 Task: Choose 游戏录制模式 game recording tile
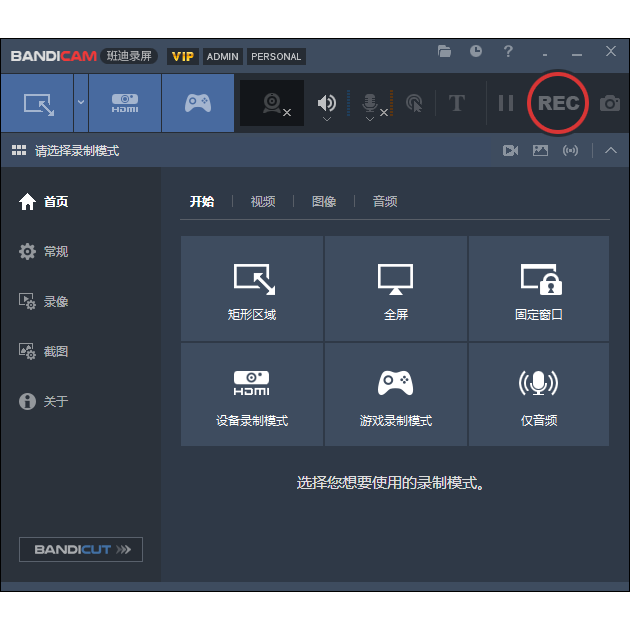coord(396,394)
